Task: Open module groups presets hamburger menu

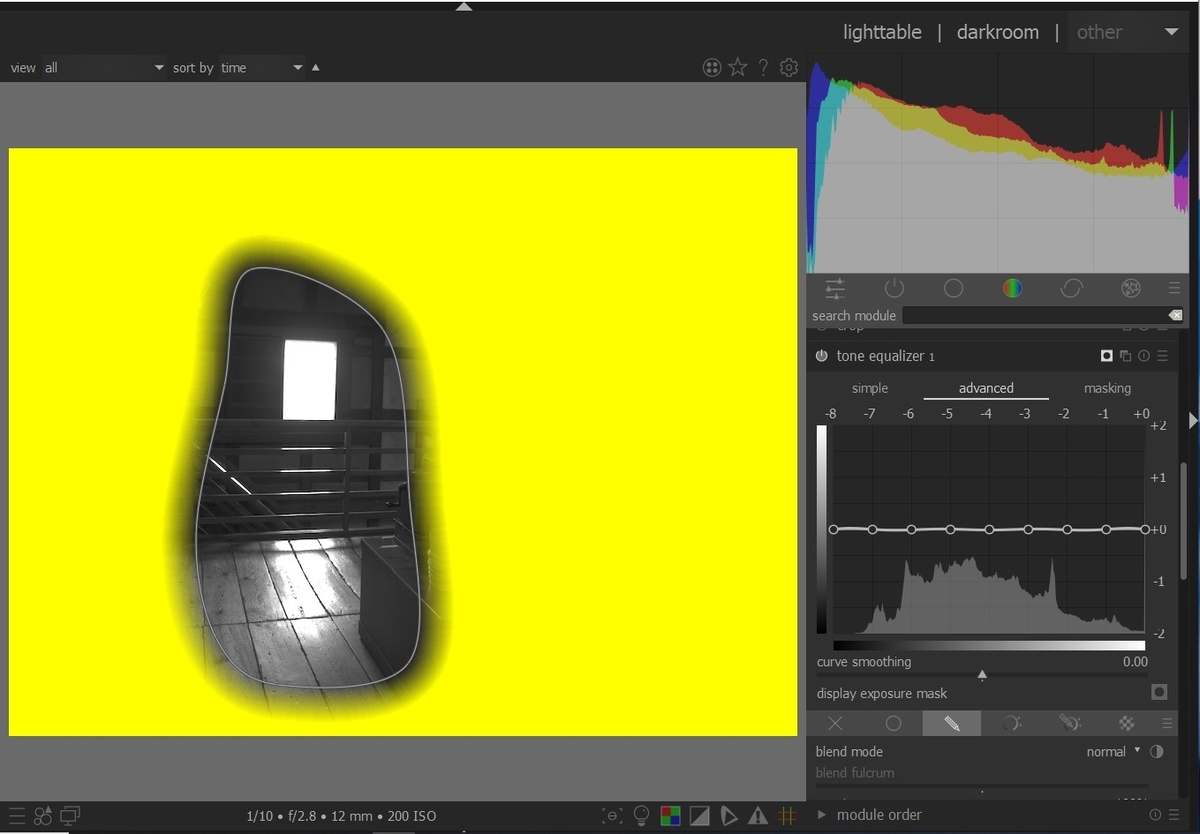Action: click(x=1174, y=288)
